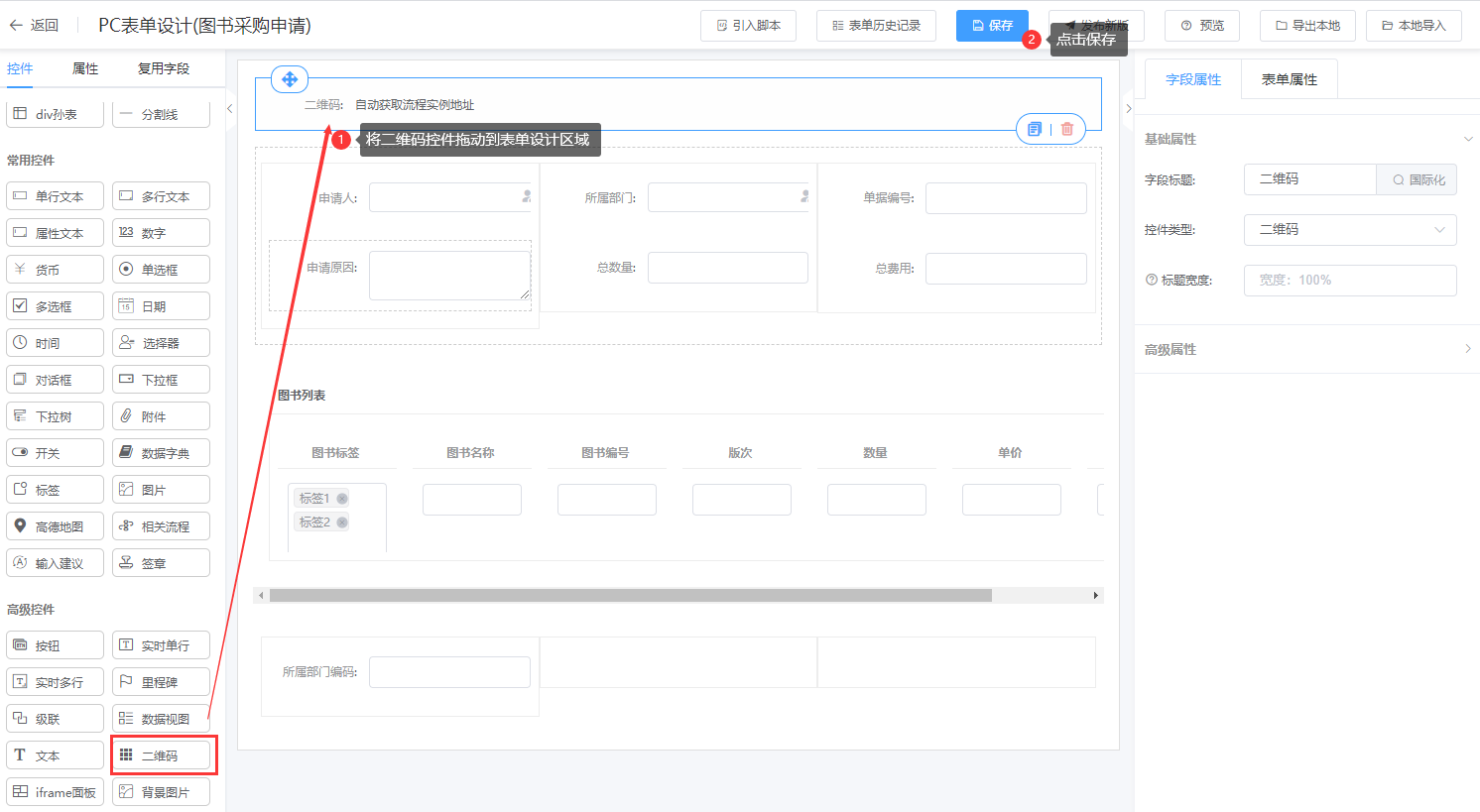1480x812 pixels.
Task: Select the 高德地图 map control
Action: (56, 526)
